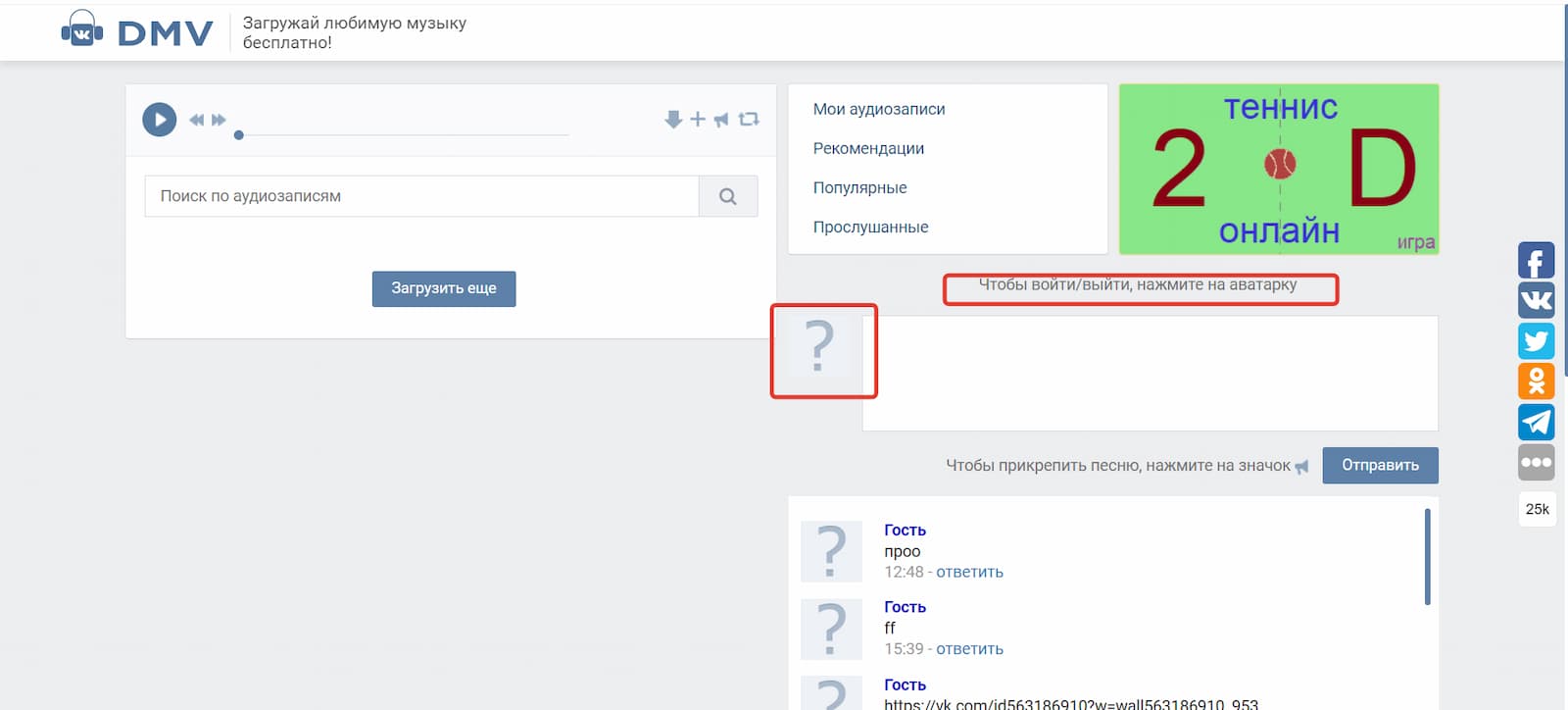Share page via Facebook icon

coord(1536,261)
